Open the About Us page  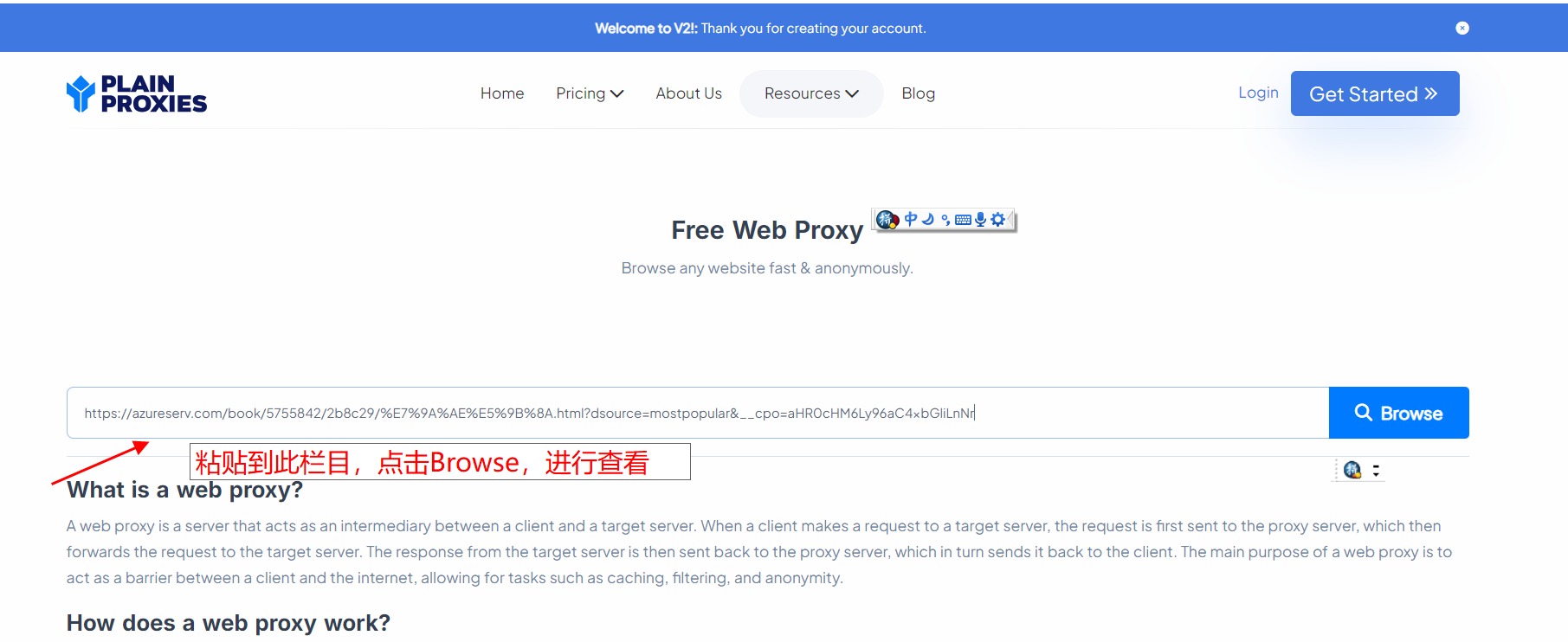[688, 93]
